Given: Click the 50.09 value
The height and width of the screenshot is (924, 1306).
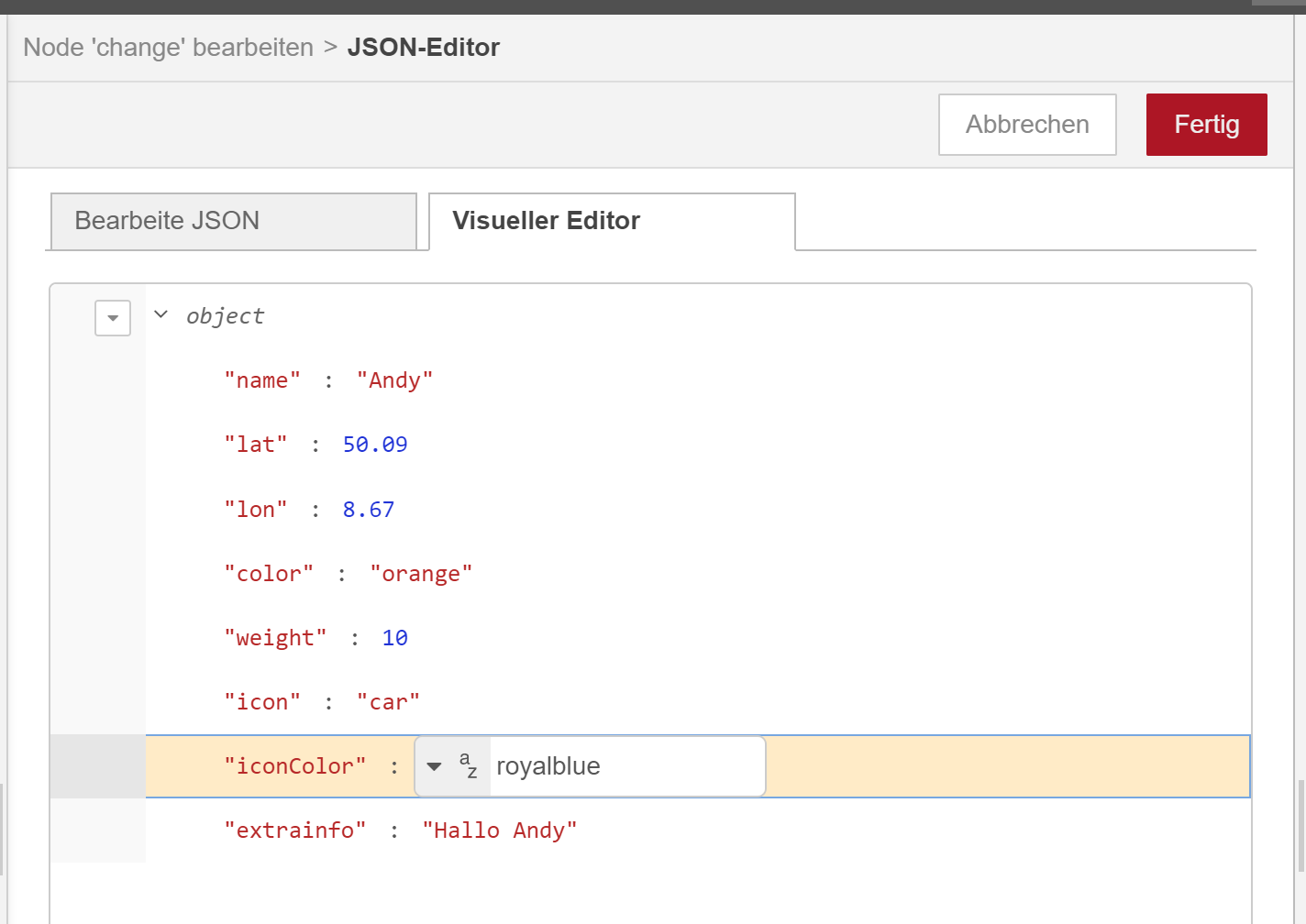Looking at the screenshot, I should [x=375, y=445].
